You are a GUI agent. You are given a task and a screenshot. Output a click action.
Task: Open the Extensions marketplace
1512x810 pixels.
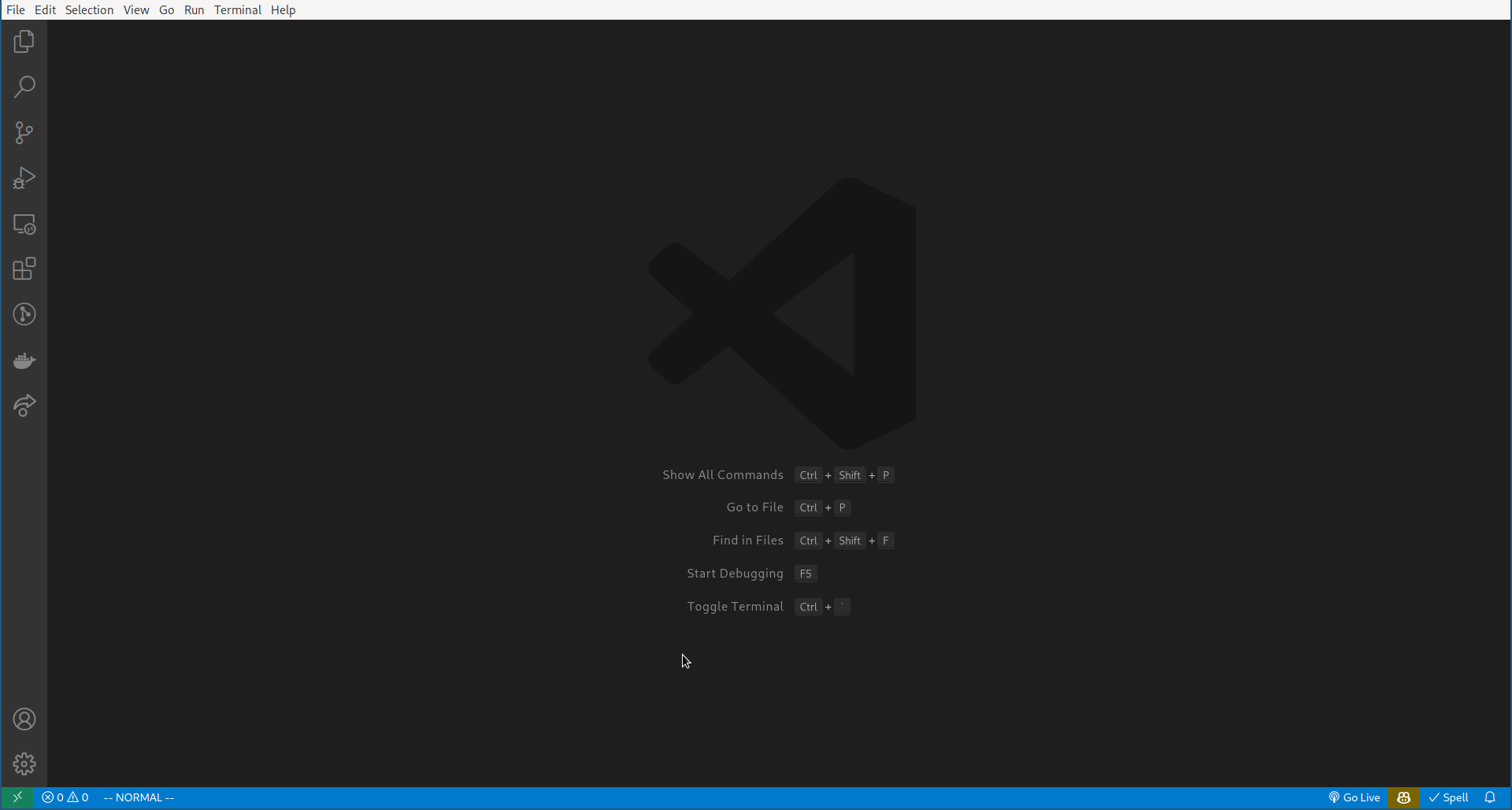[24, 269]
